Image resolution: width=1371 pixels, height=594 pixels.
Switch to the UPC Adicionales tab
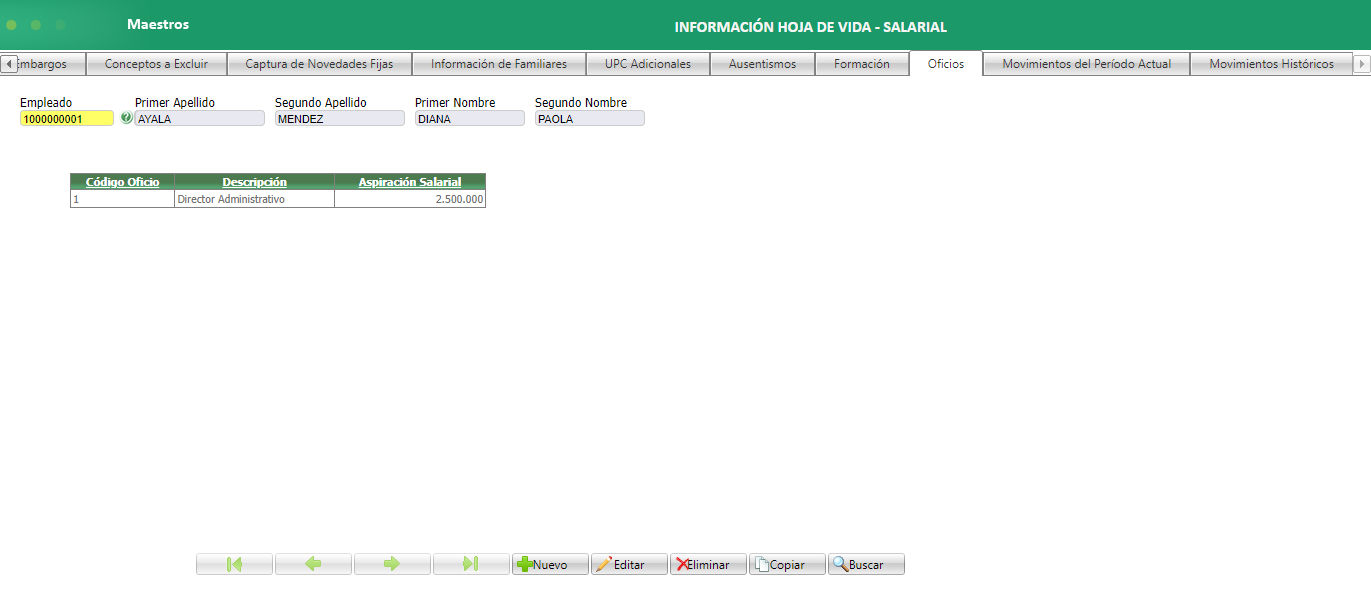click(x=647, y=62)
